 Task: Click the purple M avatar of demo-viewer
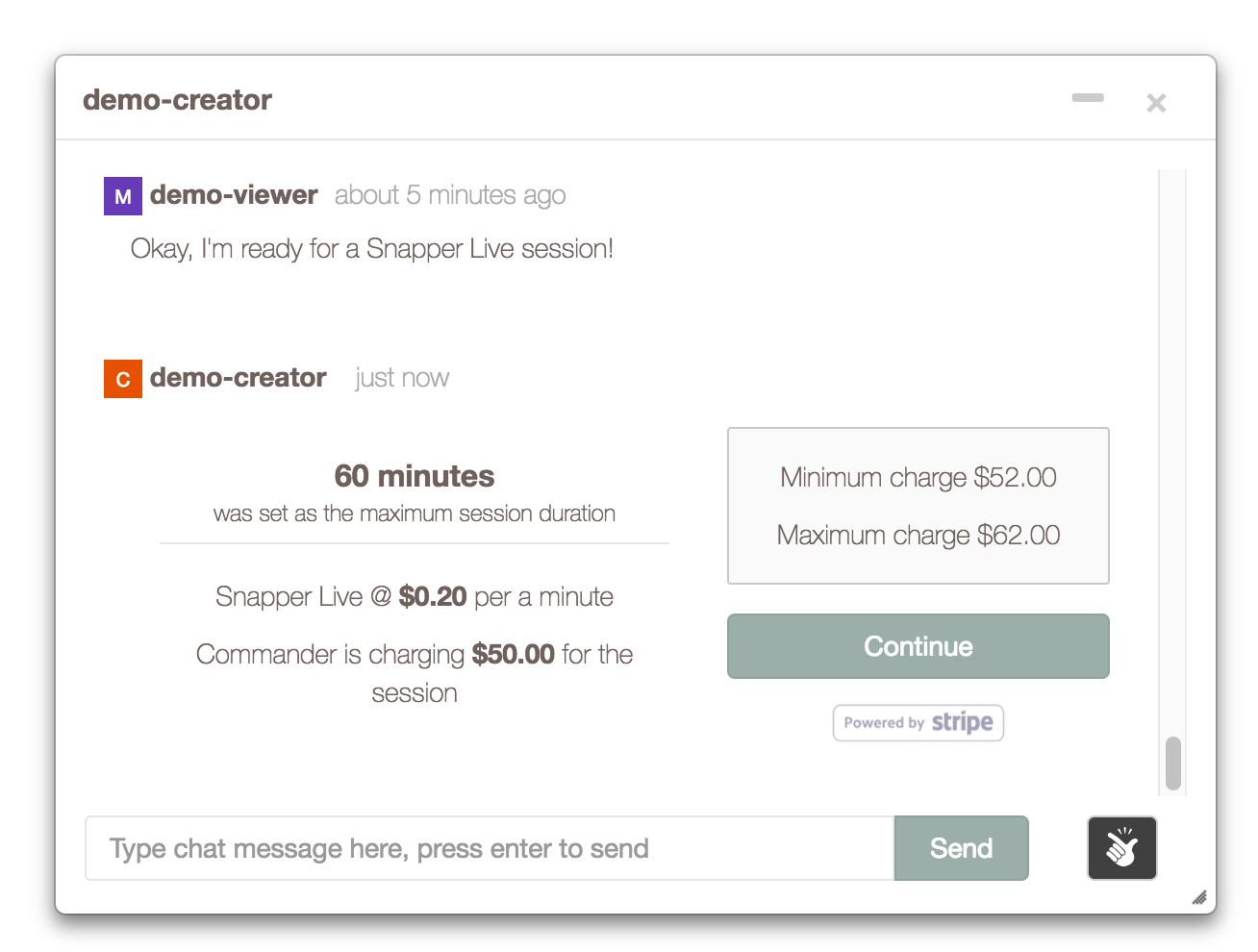pyautogui.click(x=123, y=196)
